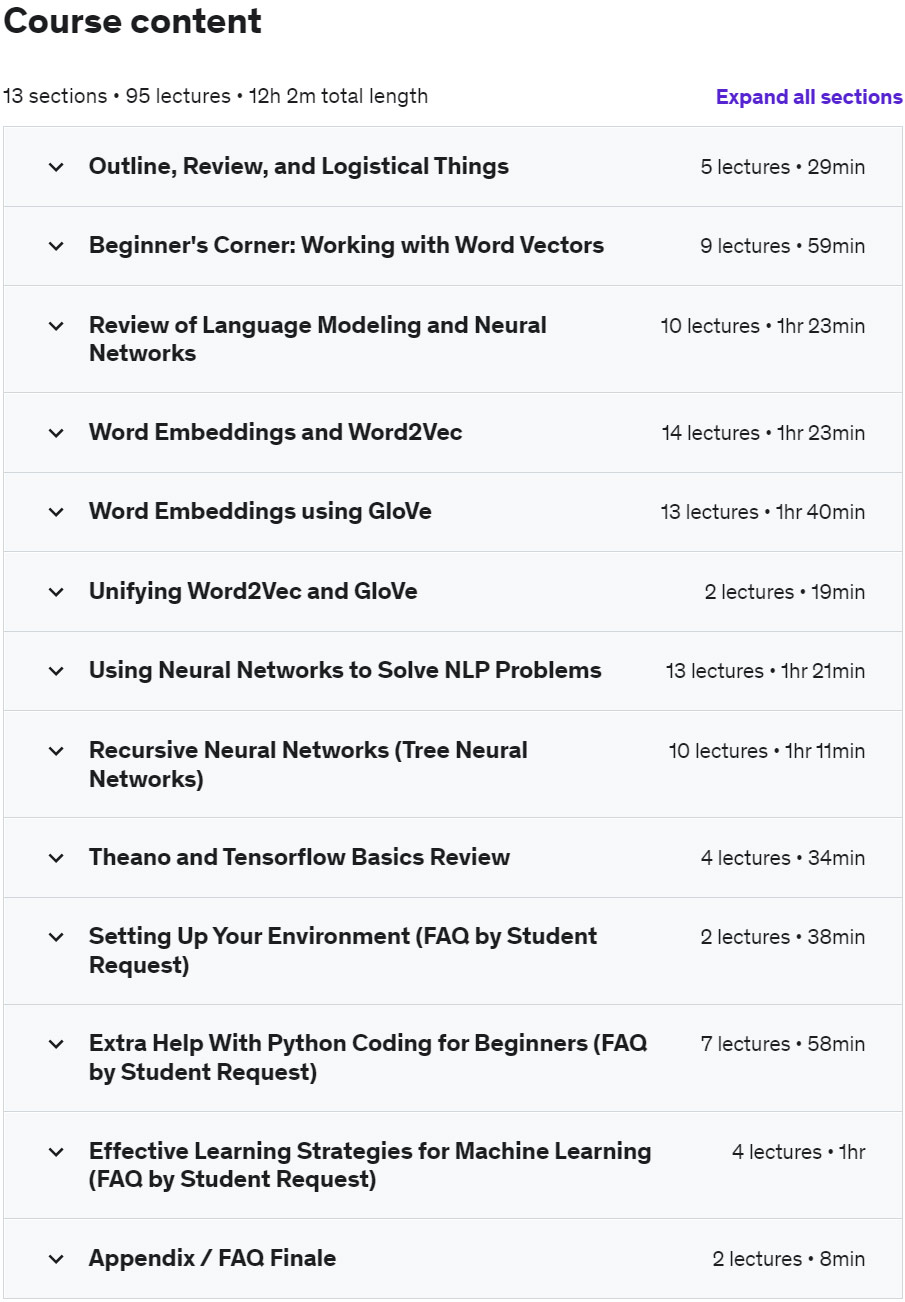Click Theano and Tensorflow Basics Review title
Image resolution: width=905 pixels, height=1302 pixels.
tap(299, 857)
